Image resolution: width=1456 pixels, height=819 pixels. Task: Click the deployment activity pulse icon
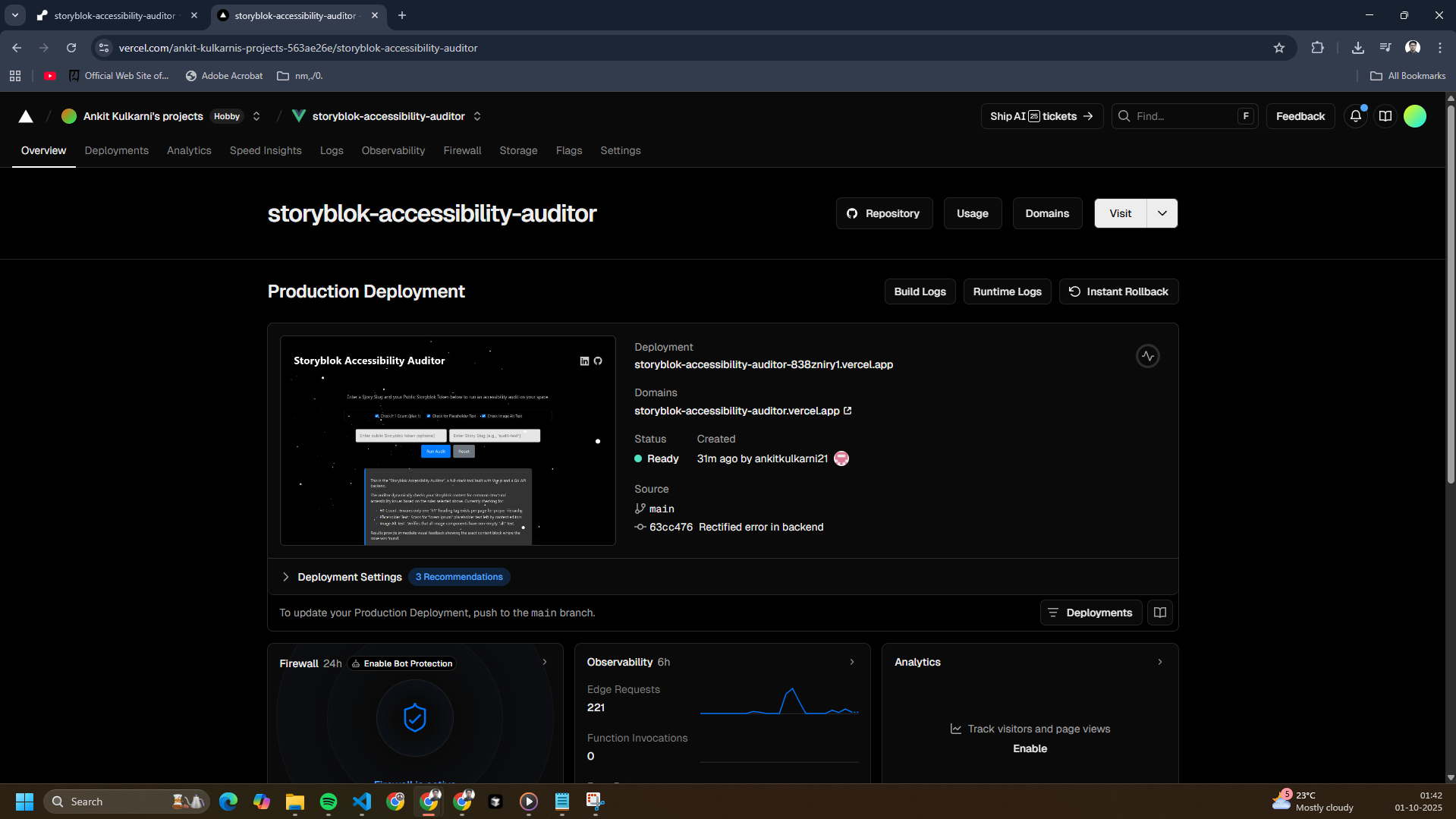(x=1148, y=356)
